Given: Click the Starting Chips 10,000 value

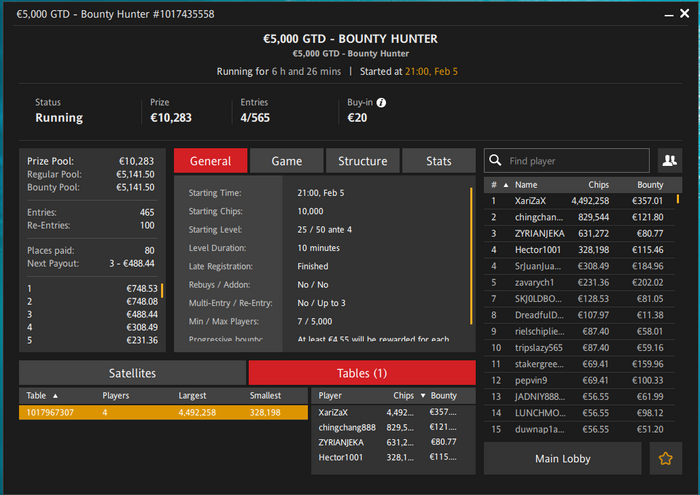Looking at the screenshot, I should (x=310, y=211).
